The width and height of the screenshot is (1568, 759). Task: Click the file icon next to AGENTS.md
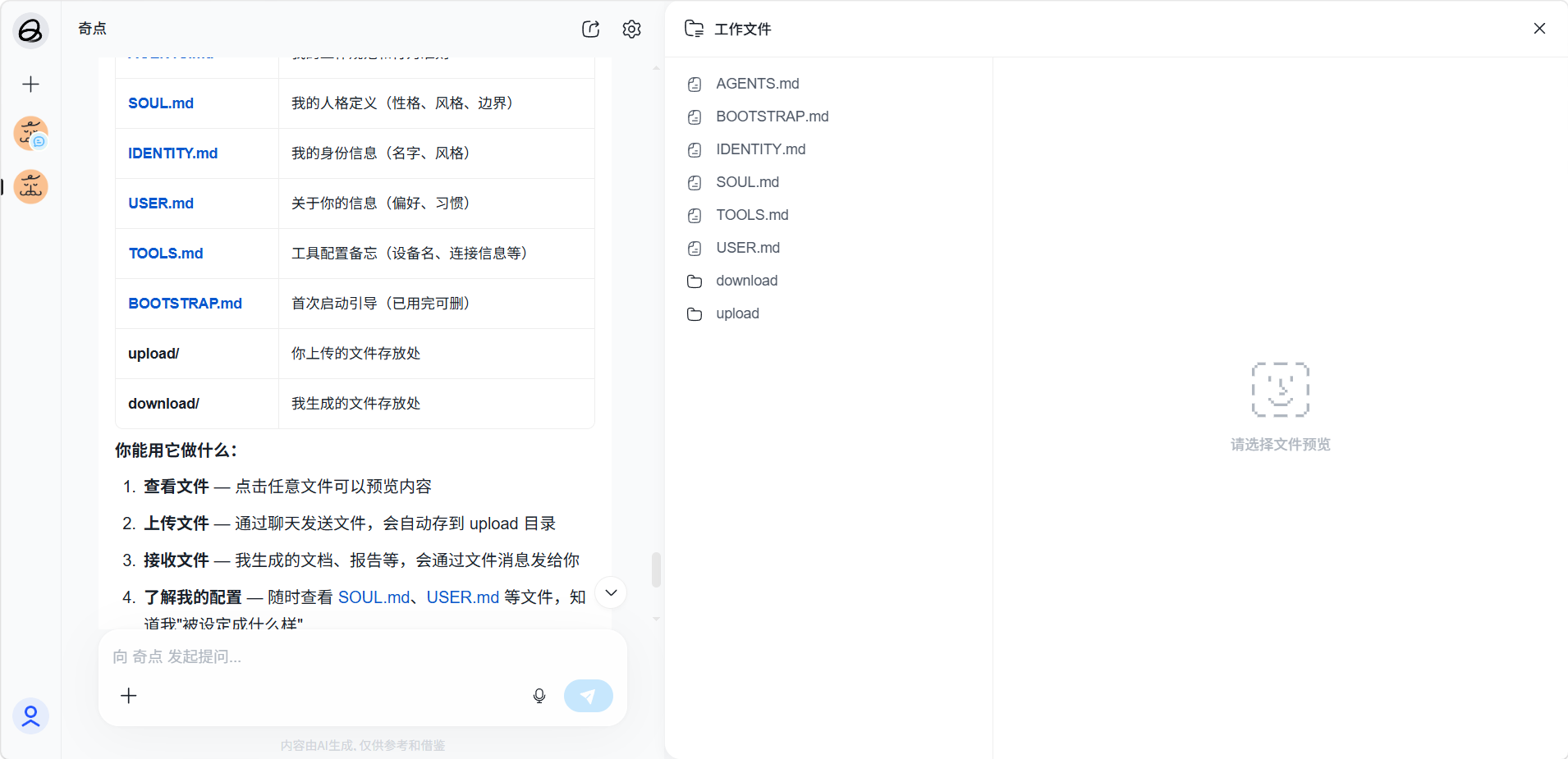click(695, 84)
